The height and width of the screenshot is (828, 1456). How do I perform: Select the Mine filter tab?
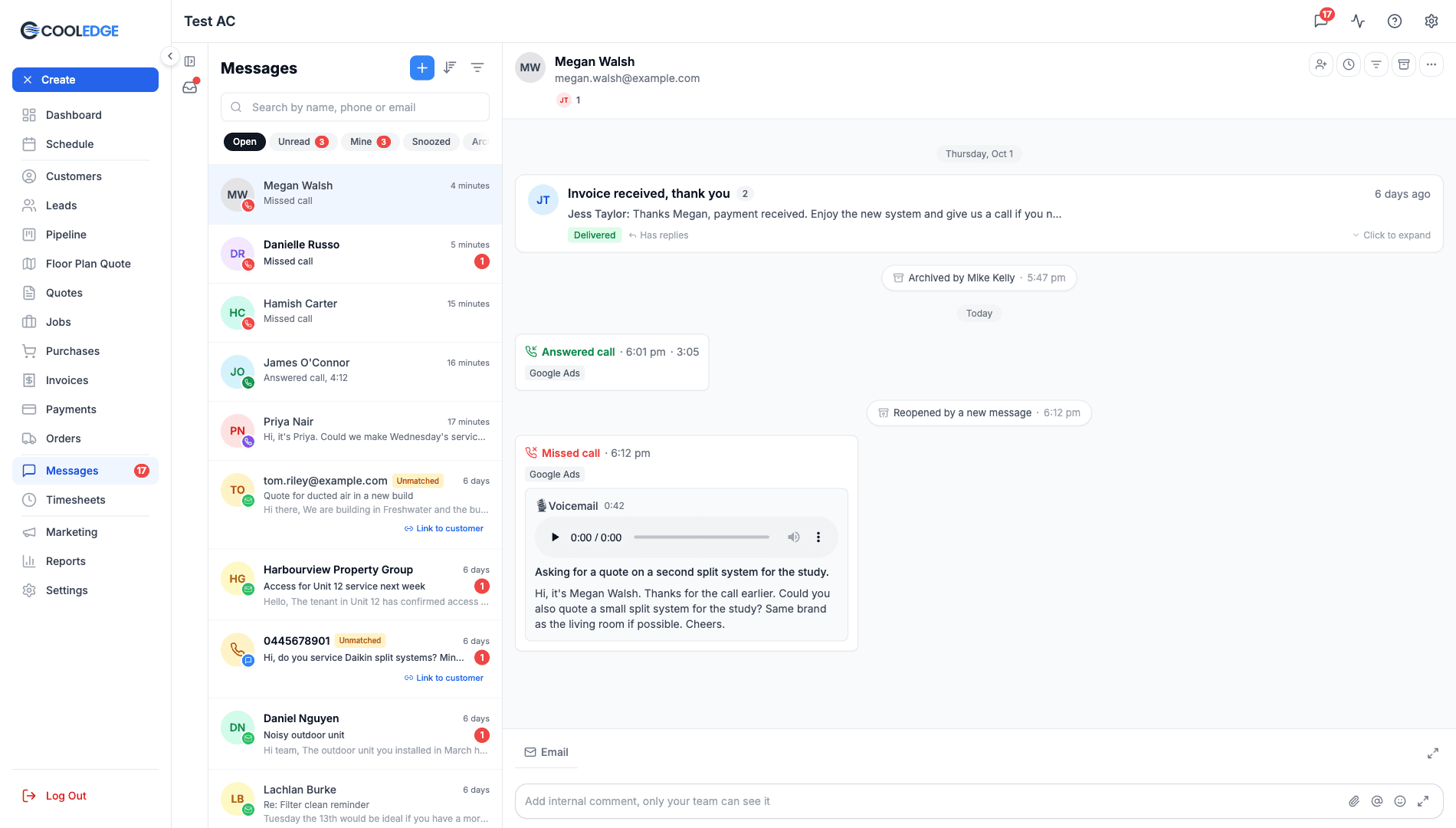pyautogui.click(x=370, y=142)
